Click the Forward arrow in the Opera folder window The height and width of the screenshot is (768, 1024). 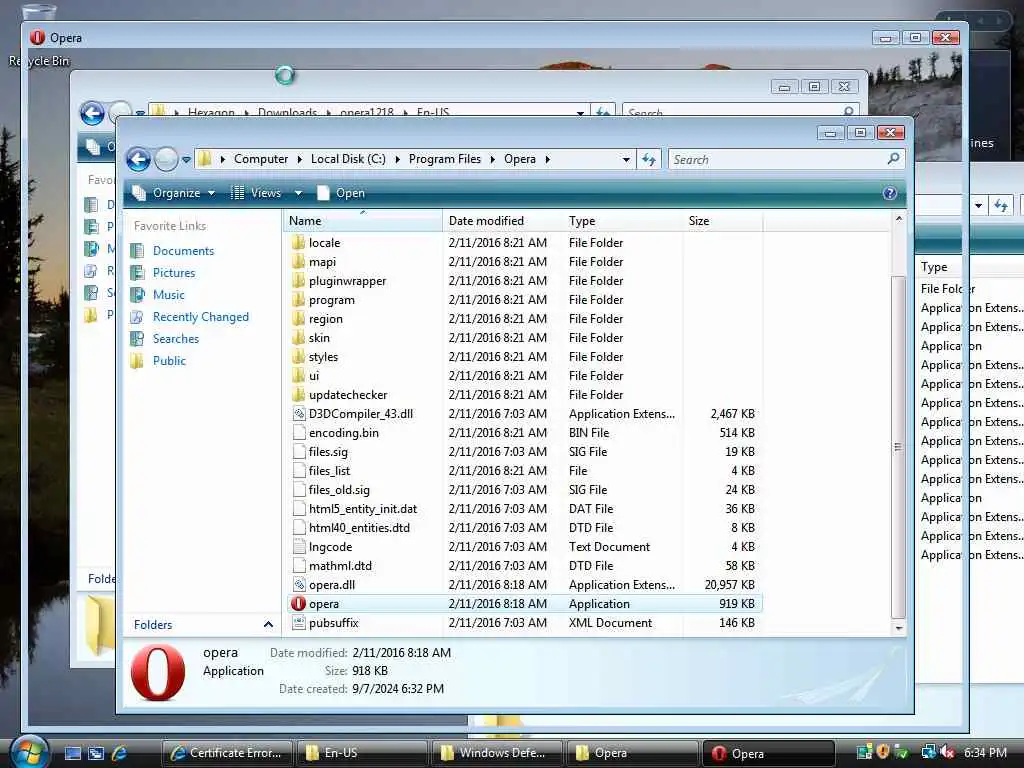pos(166,159)
